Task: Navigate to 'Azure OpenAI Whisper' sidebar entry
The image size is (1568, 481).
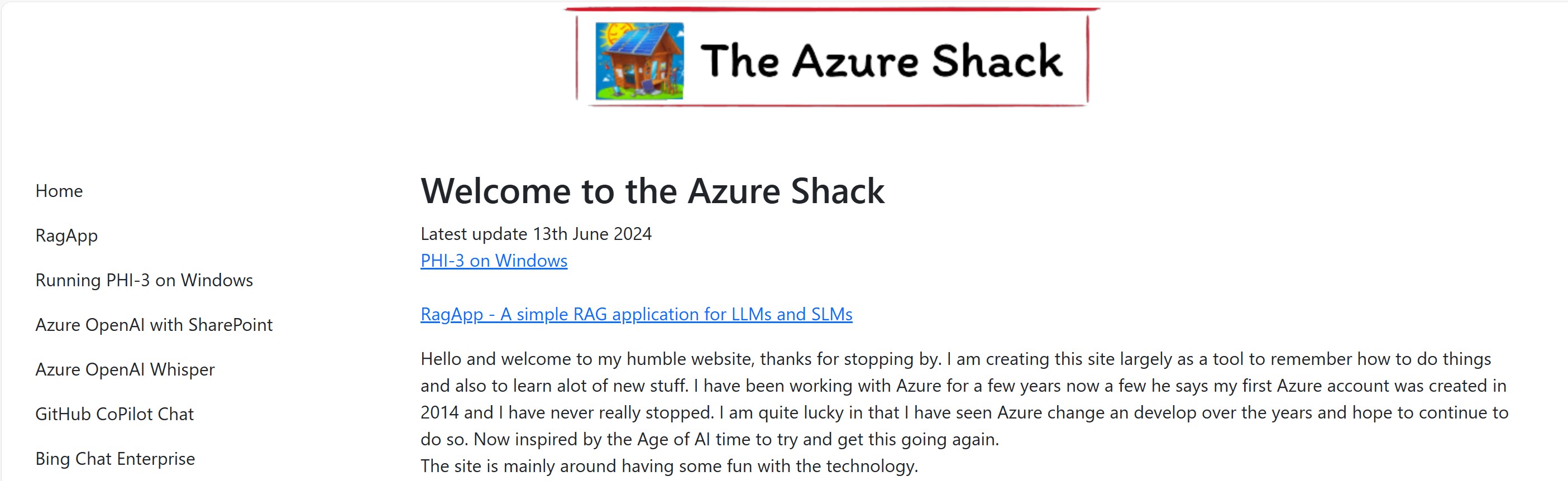Action: click(x=125, y=370)
